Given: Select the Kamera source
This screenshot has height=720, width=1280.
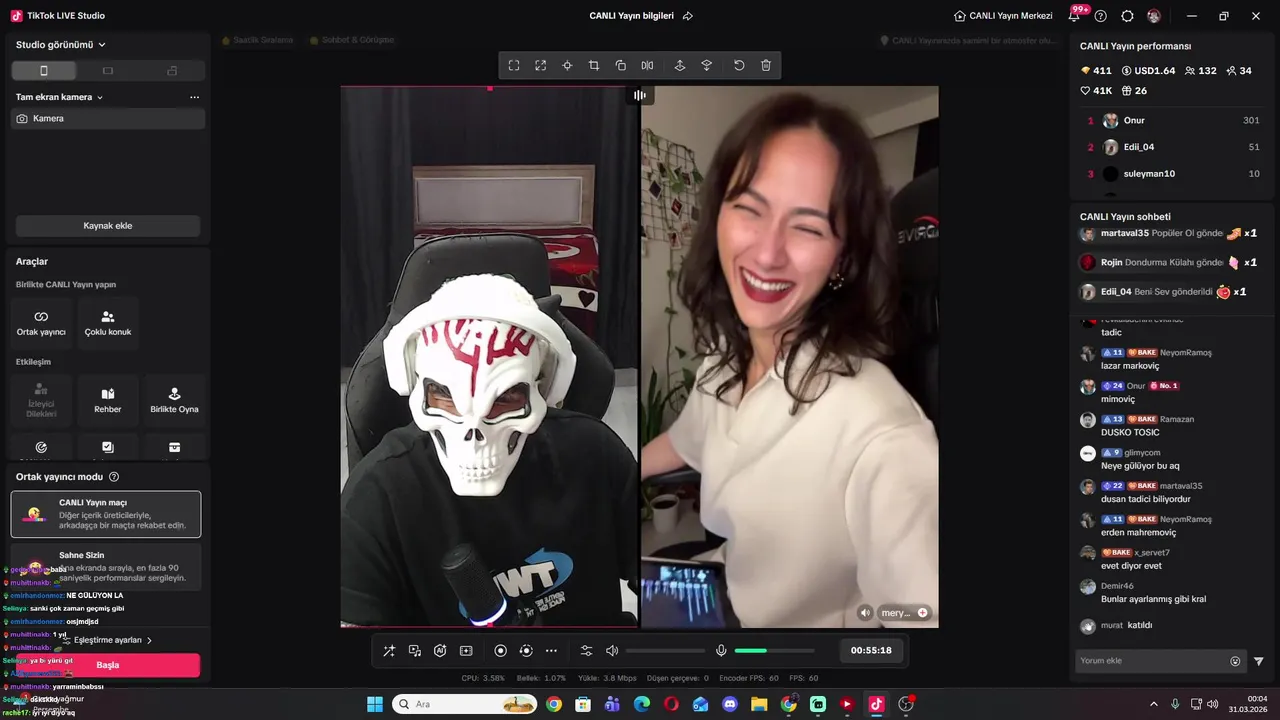Looking at the screenshot, I should pos(108,118).
